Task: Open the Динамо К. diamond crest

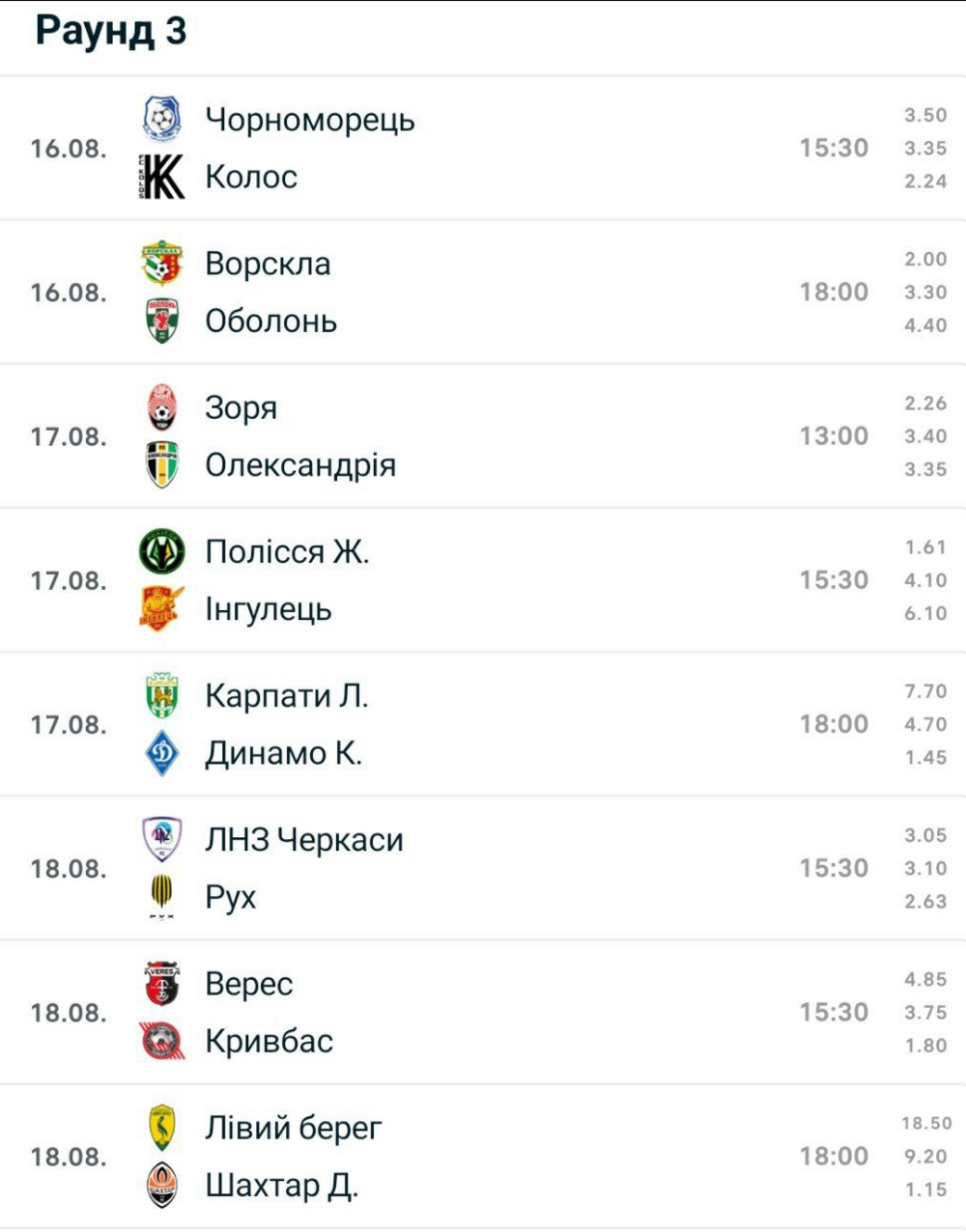Action: point(162,753)
